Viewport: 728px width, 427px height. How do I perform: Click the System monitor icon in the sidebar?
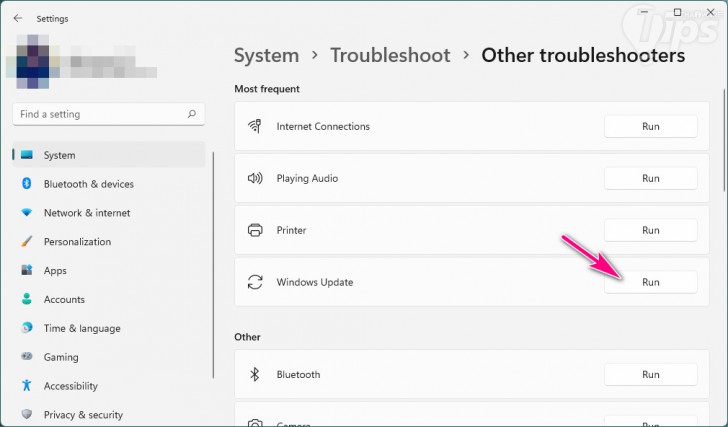(27, 155)
